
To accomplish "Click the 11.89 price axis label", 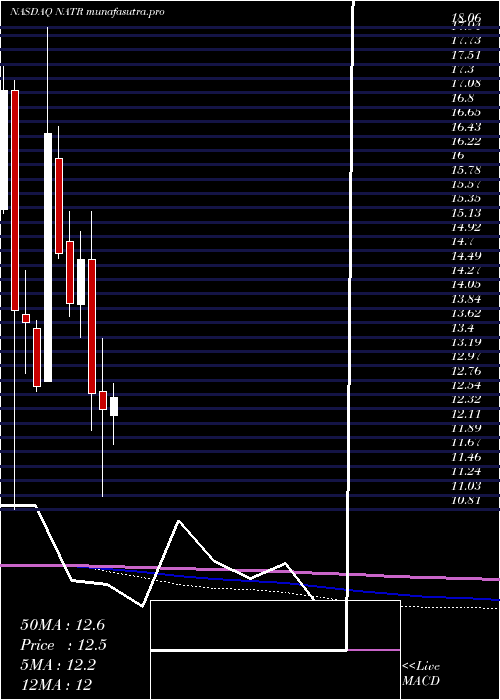I will 466,429.
